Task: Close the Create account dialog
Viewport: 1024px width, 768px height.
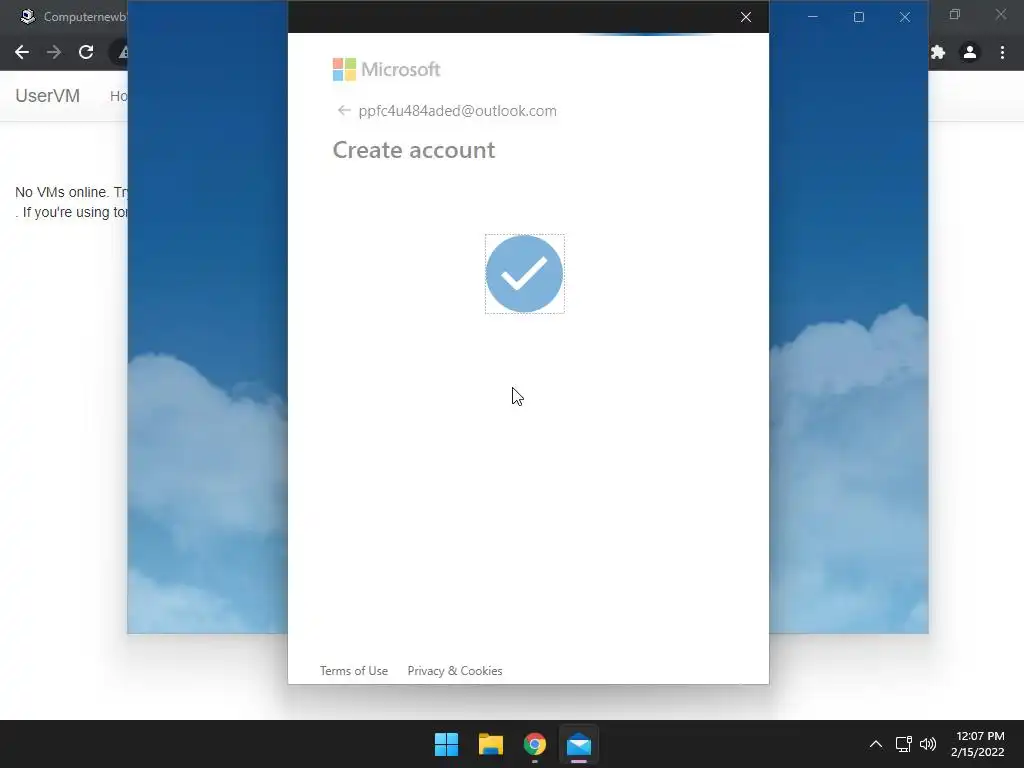Action: [x=746, y=17]
